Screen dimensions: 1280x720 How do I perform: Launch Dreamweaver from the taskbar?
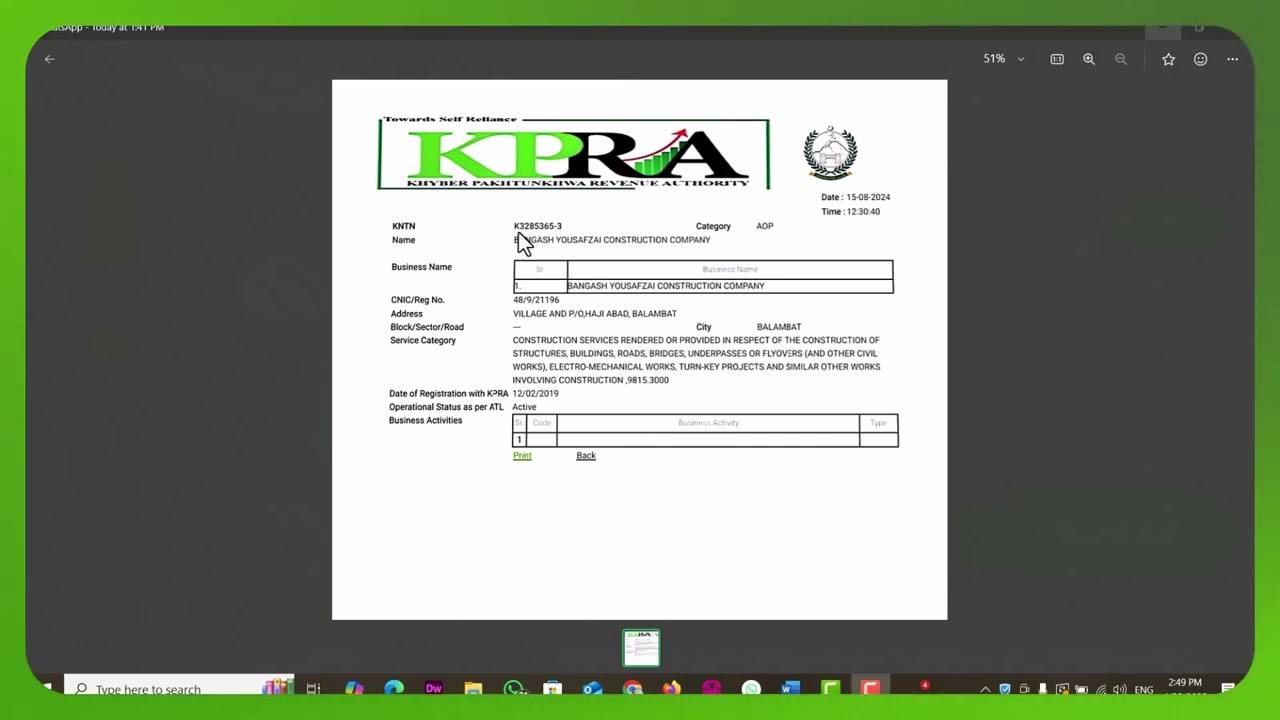tap(433, 689)
